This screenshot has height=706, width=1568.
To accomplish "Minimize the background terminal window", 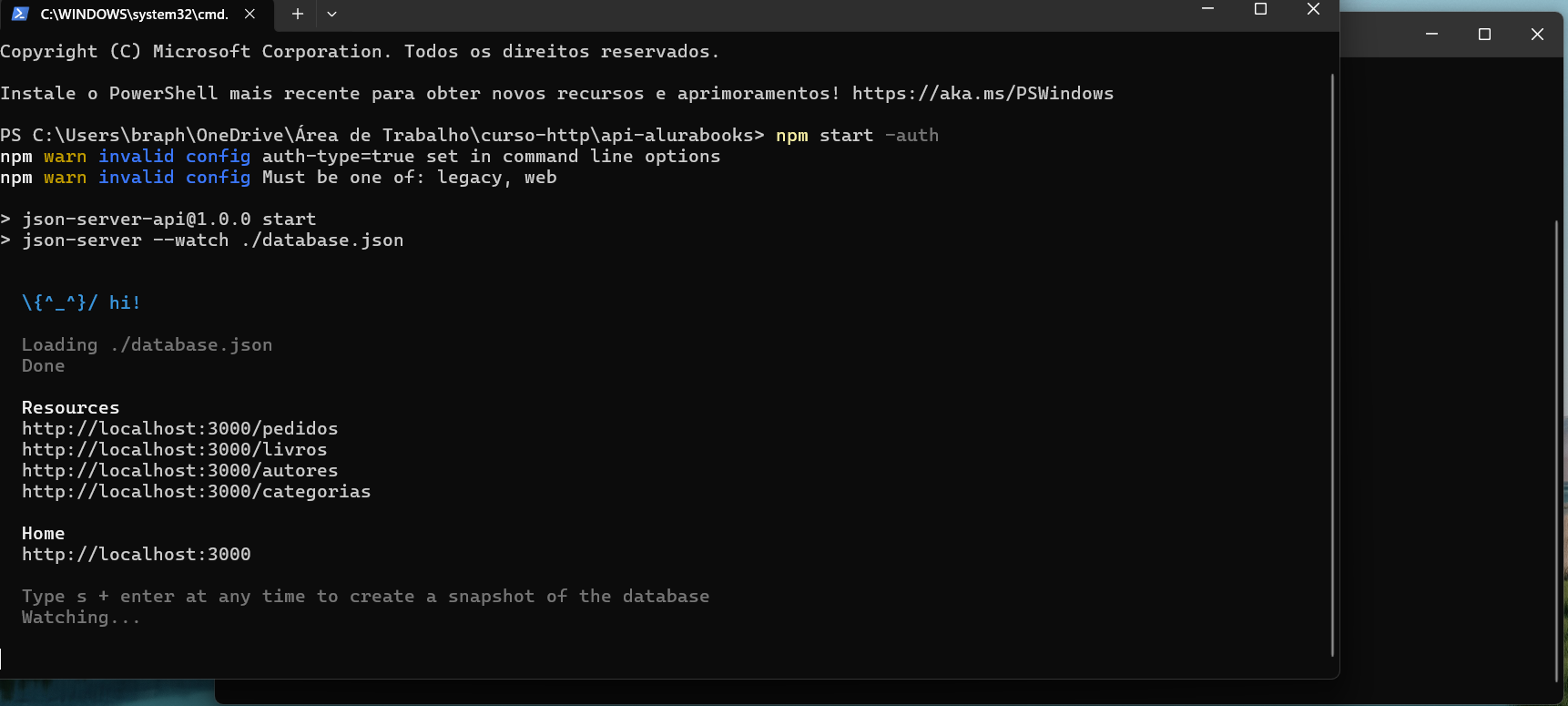I will click(1431, 34).
